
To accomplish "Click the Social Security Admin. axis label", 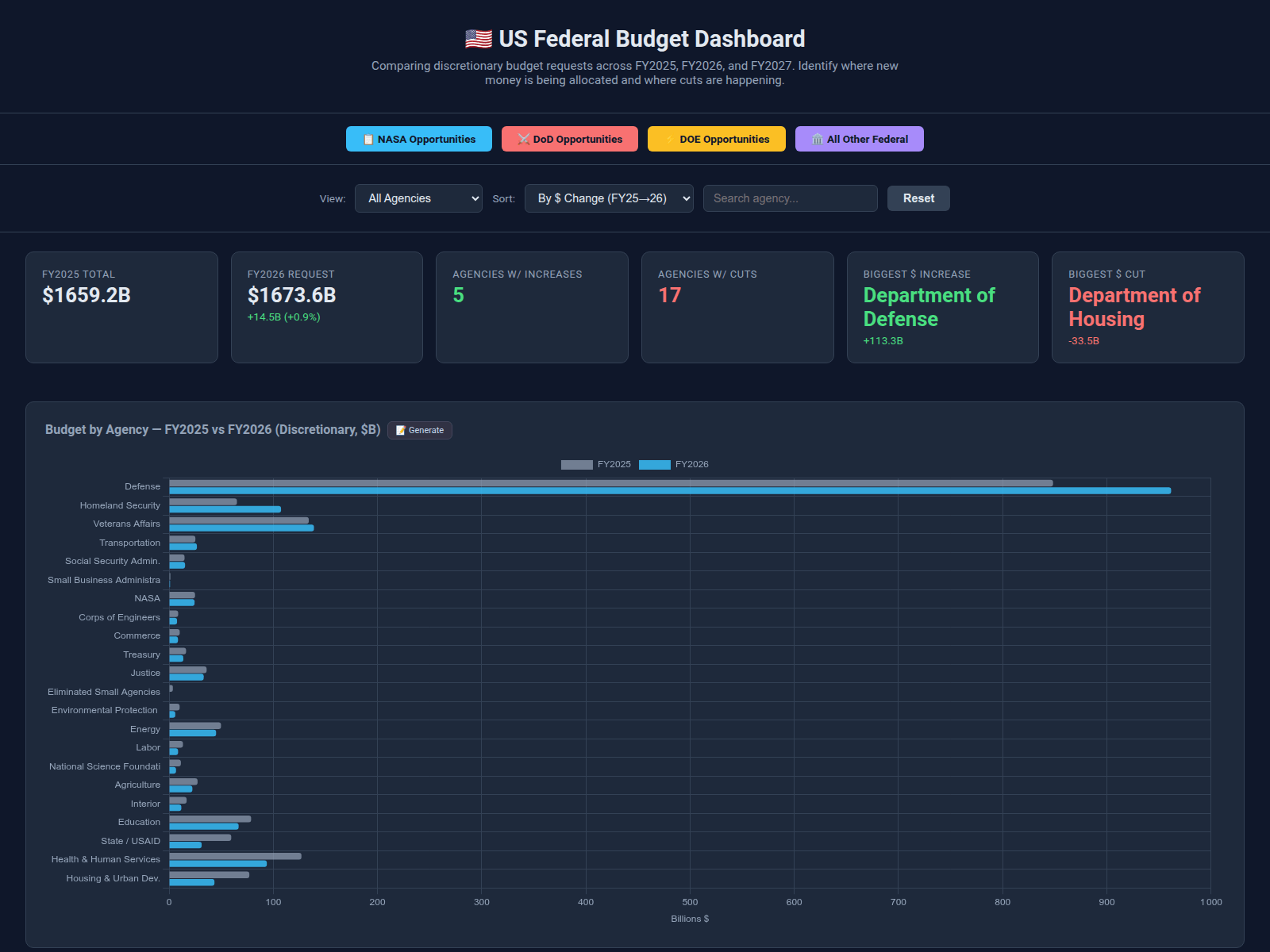I will 113,561.
